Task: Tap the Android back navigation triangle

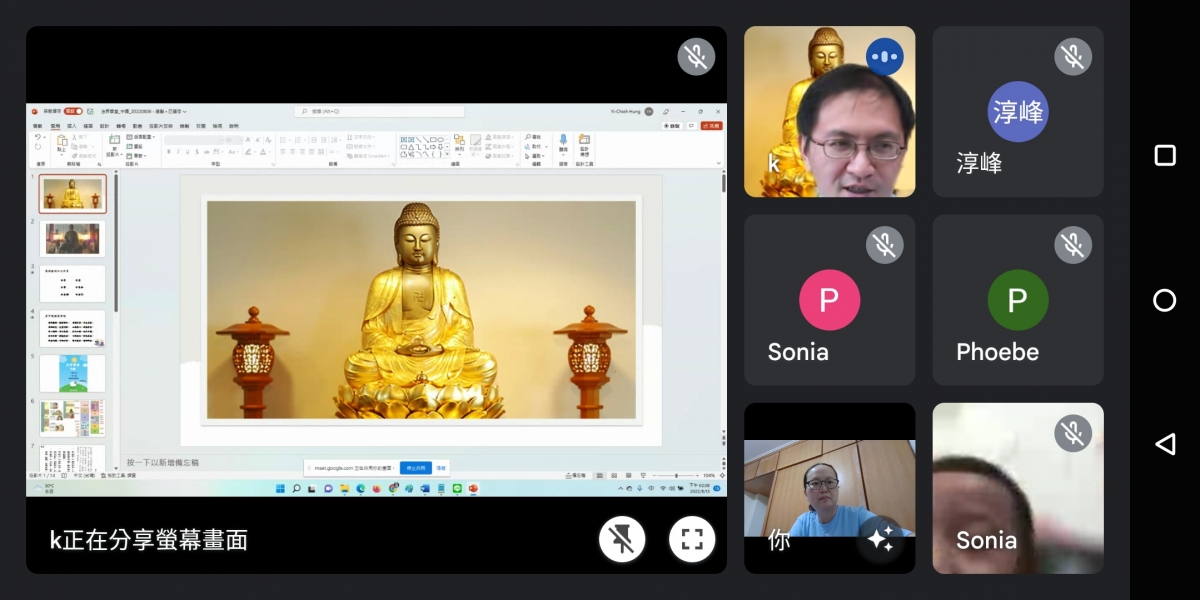Action: [1164, 444]
